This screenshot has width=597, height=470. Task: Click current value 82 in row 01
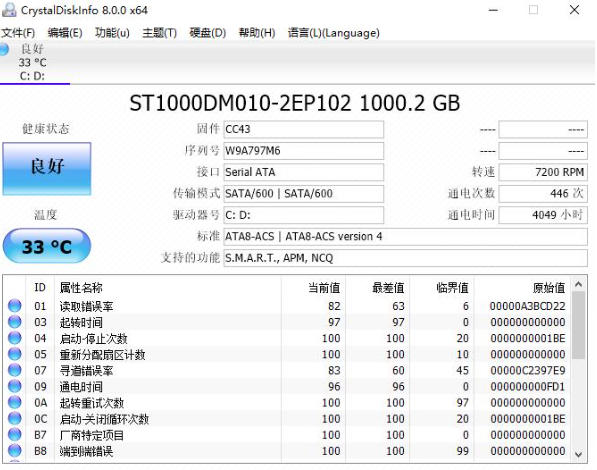point(334,306)
